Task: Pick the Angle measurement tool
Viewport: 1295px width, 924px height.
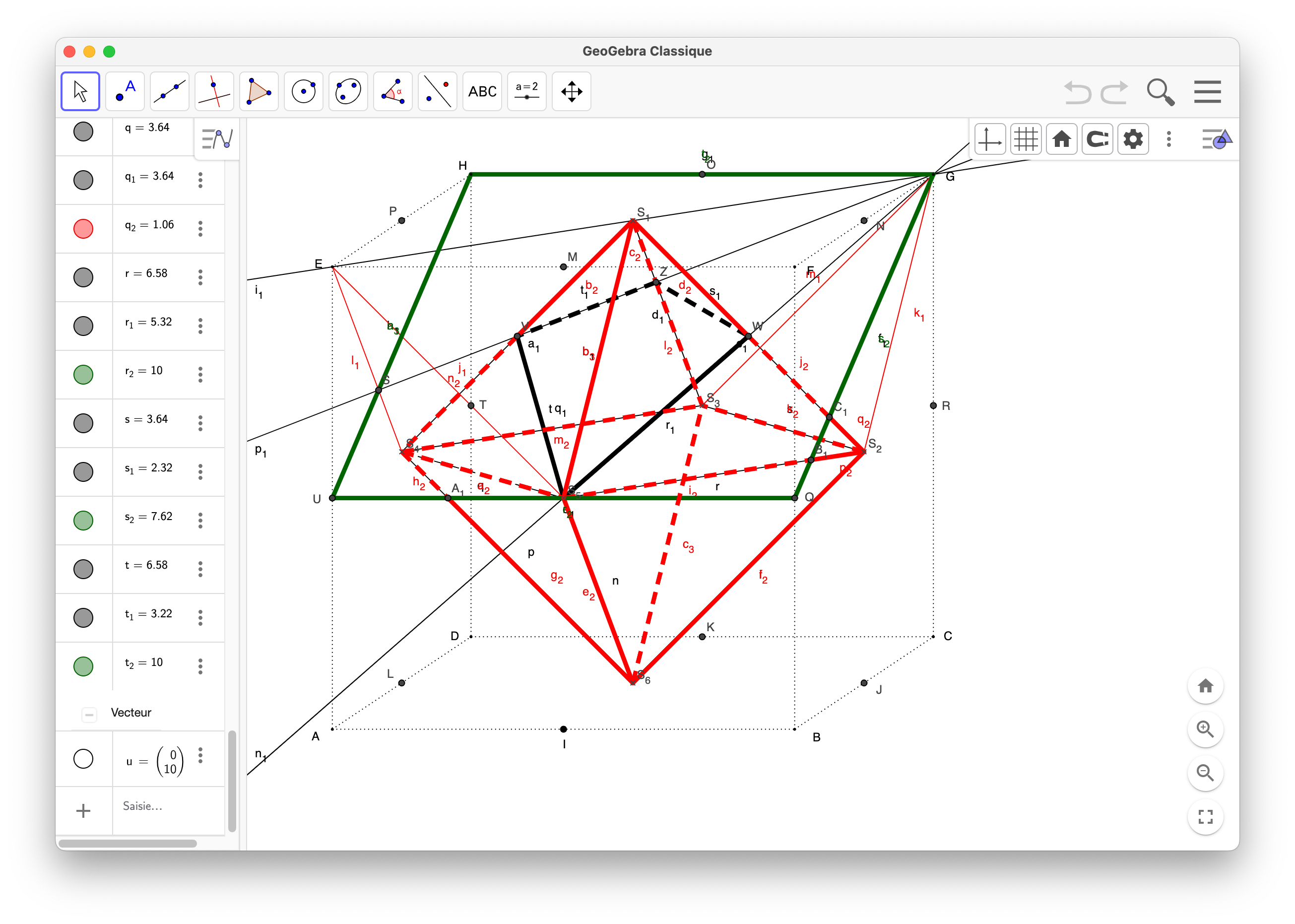Action: pos(393,91)
